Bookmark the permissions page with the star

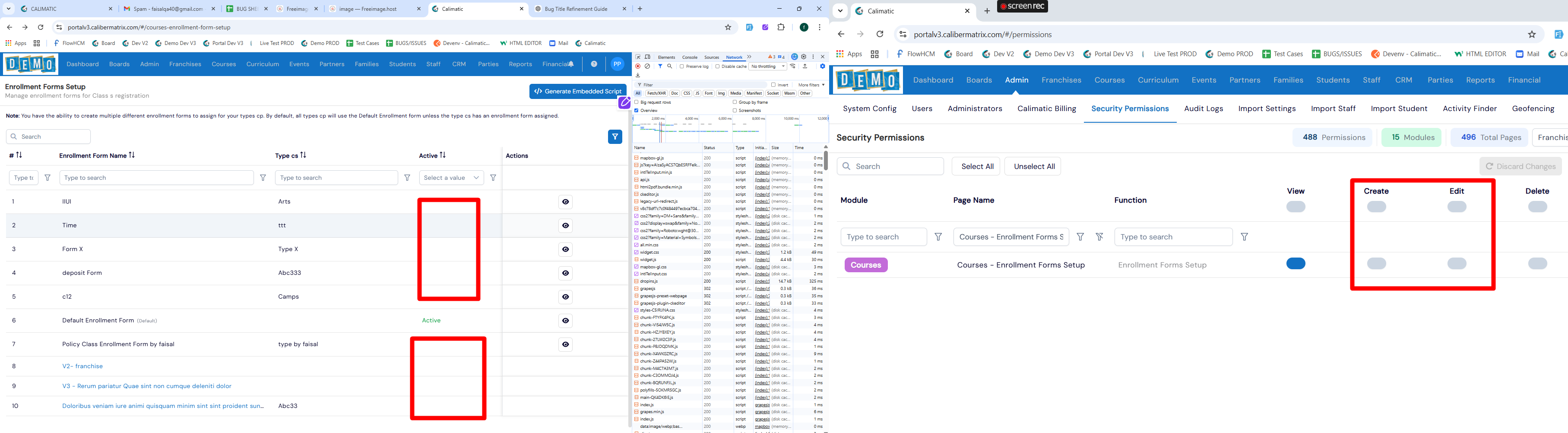(x=1532, y=35)
